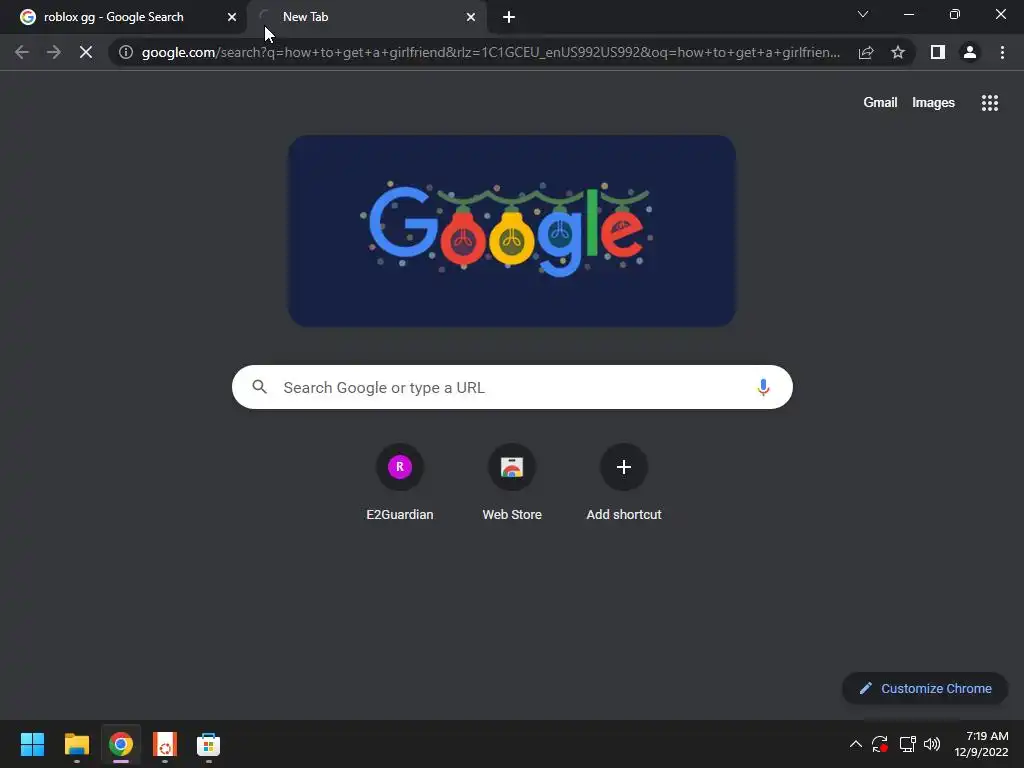
Task: Open the Images link
Action: [x=933, y=103]
